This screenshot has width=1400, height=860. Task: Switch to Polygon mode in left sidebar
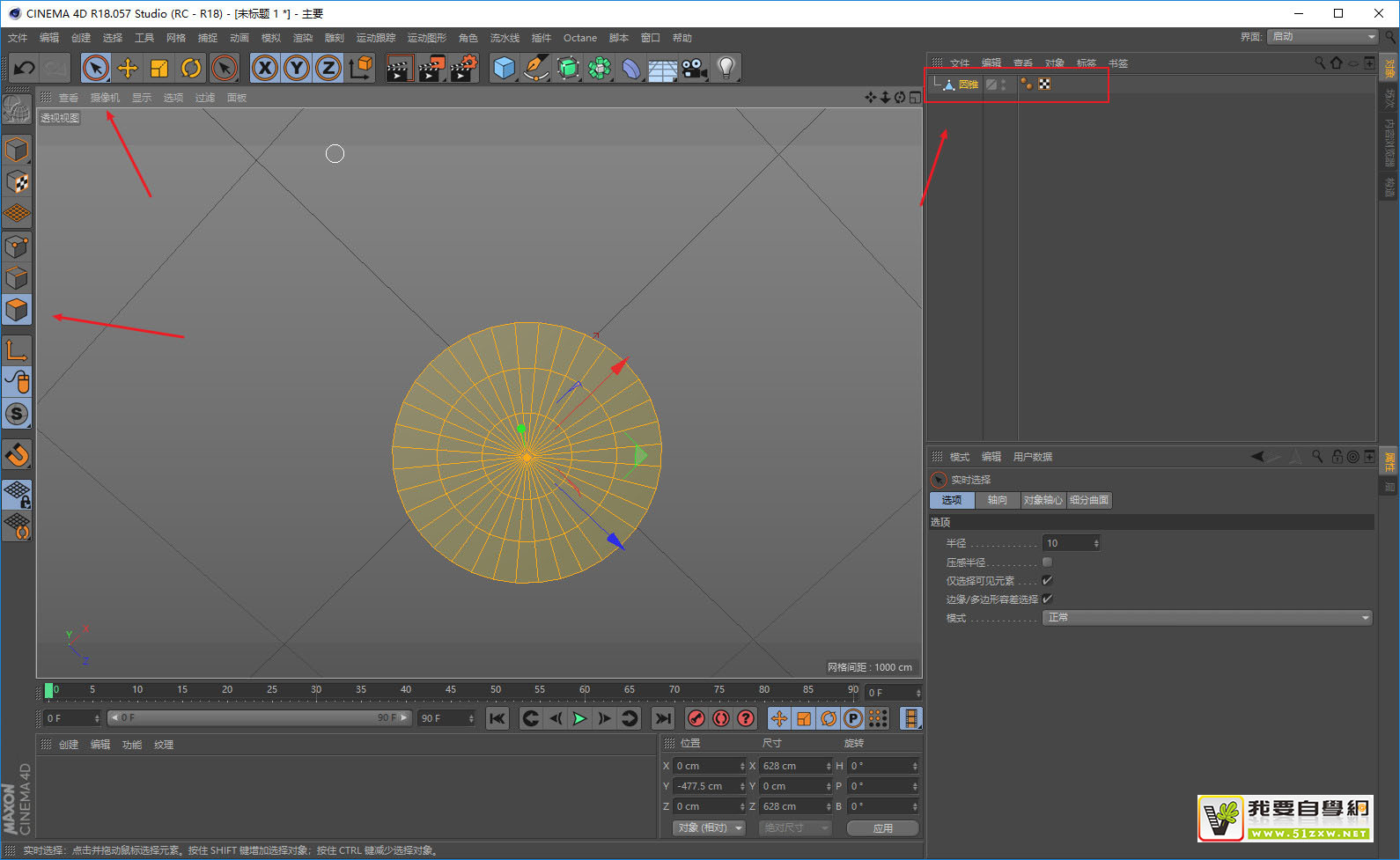pyautogui.click(x=17, y=310)
